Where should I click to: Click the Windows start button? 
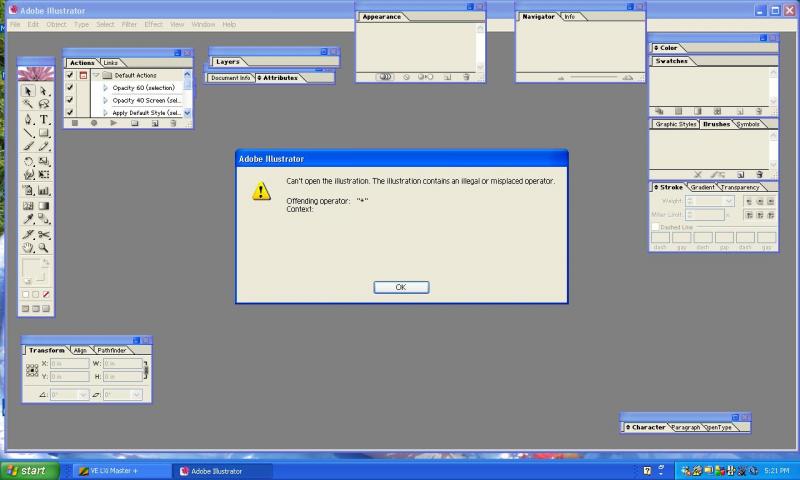[30, 471]
